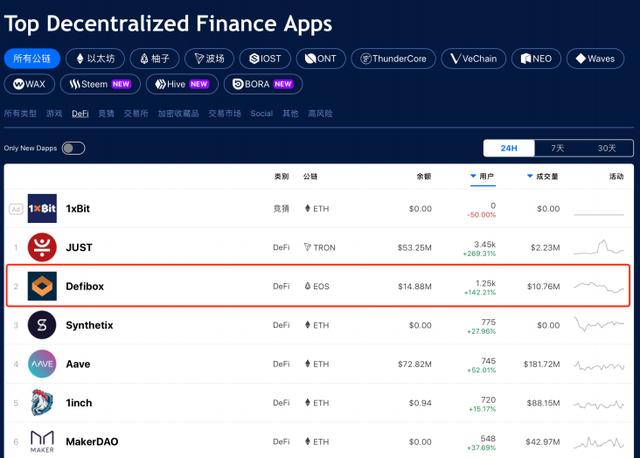Filter by the VeChain chain
Viewport: 640px width, 458px height.
point(473,58)
